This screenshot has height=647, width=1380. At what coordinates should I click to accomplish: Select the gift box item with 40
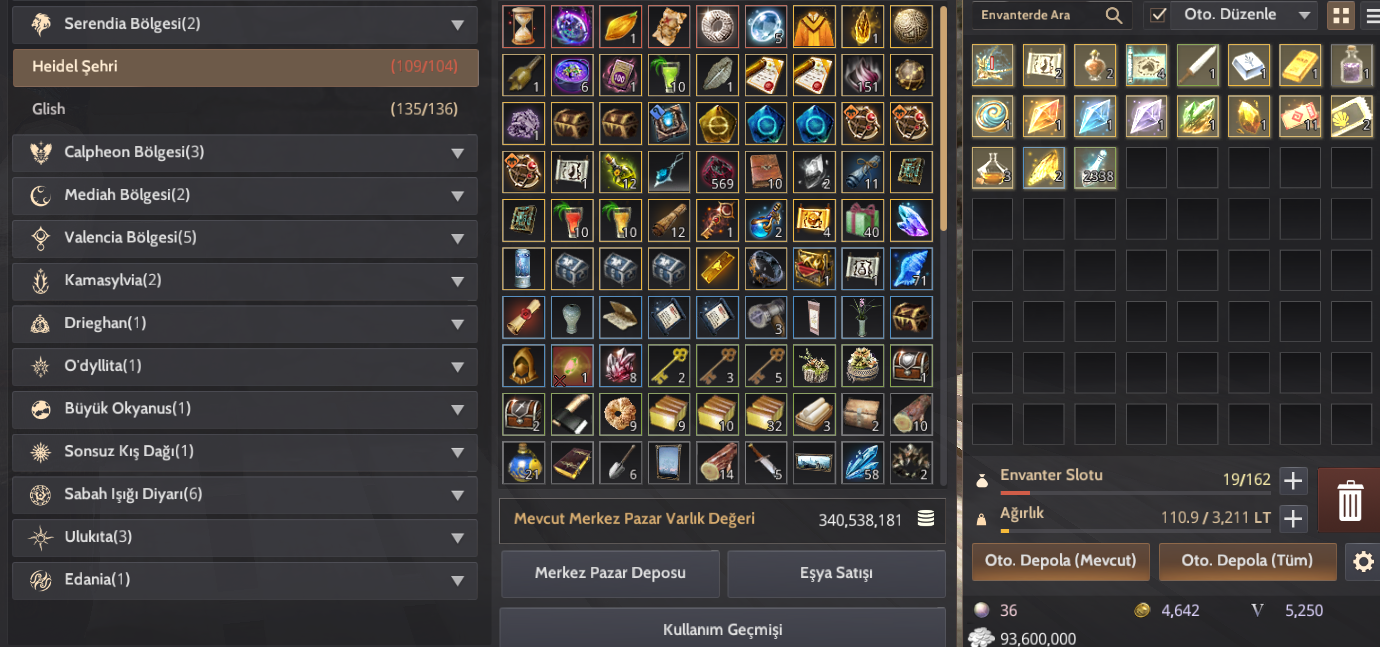tap(862, 220)
